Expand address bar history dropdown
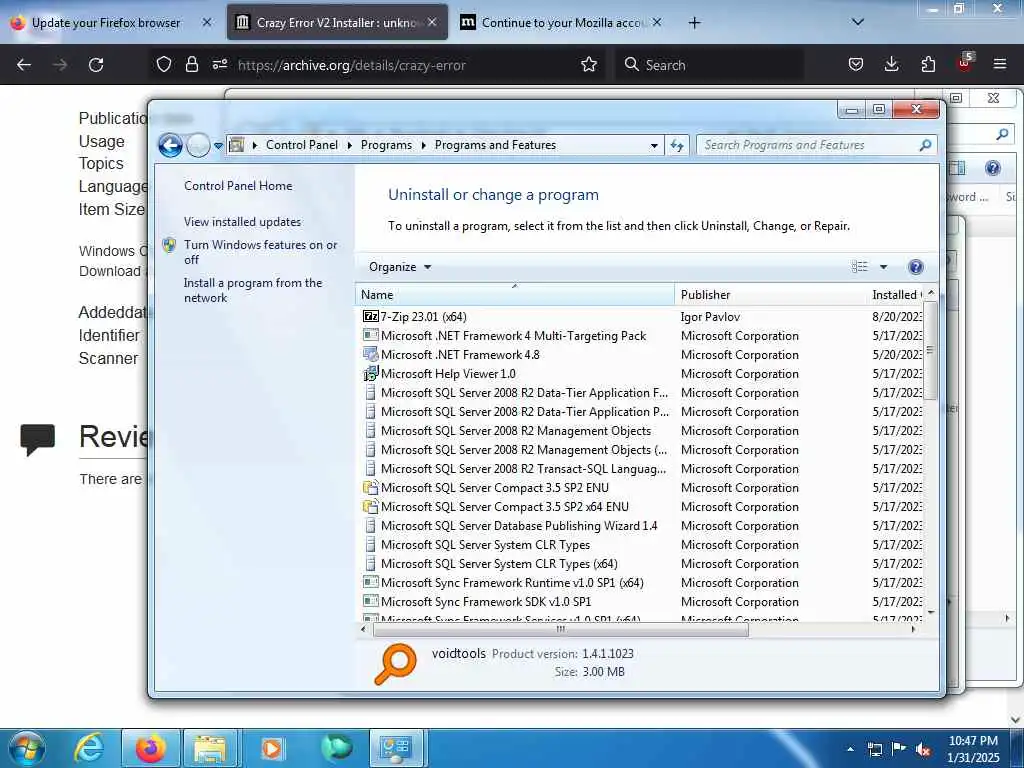 [x=654, y=146]
